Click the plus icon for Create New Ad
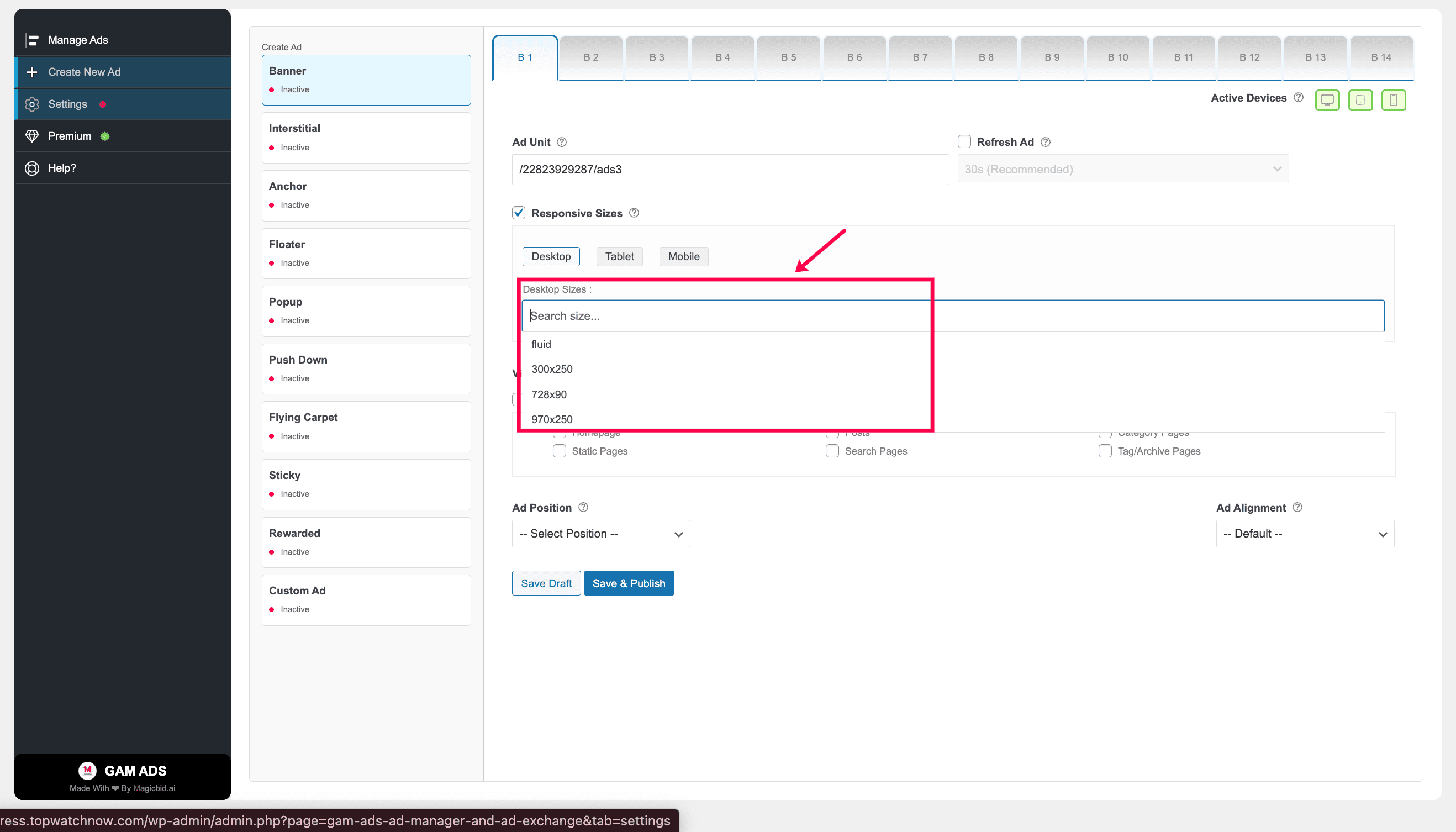The width and height of the screenshot is (1456, 832). 32,72
